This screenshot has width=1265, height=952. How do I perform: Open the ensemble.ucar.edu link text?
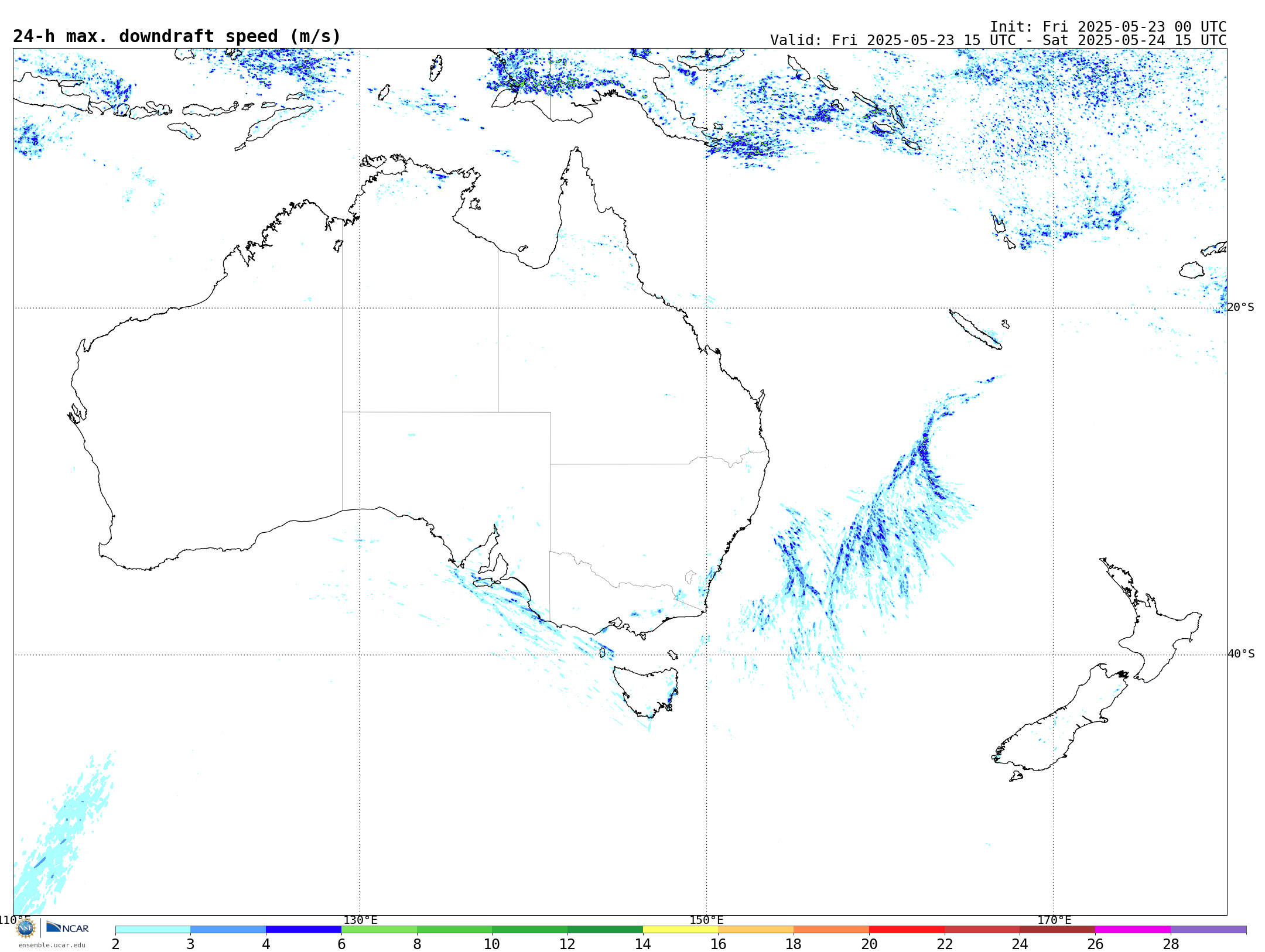tap(52, 945)
